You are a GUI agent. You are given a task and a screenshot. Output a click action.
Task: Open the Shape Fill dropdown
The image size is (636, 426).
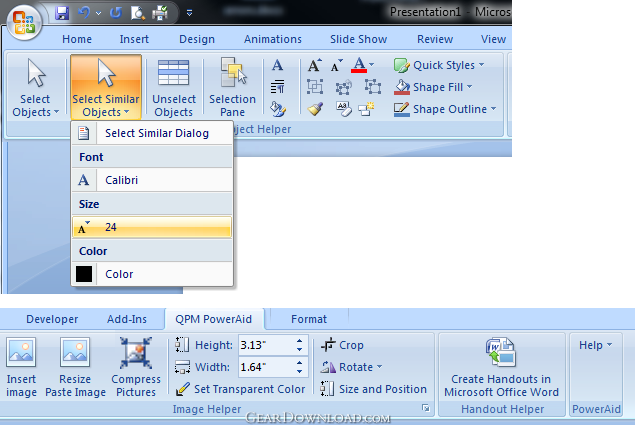tap(433, 87)
